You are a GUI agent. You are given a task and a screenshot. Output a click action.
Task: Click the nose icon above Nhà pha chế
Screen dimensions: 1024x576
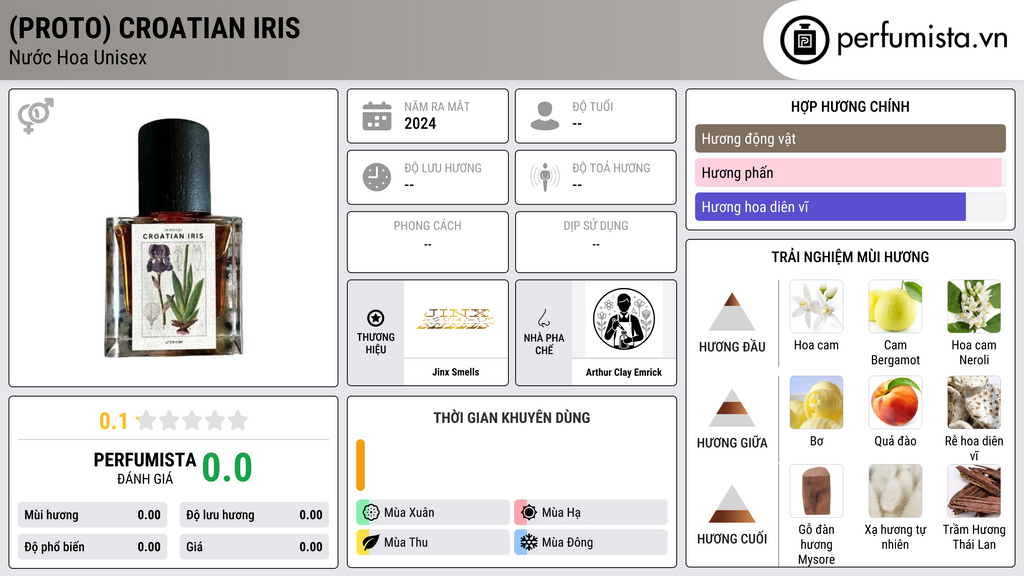coord(543,318)
